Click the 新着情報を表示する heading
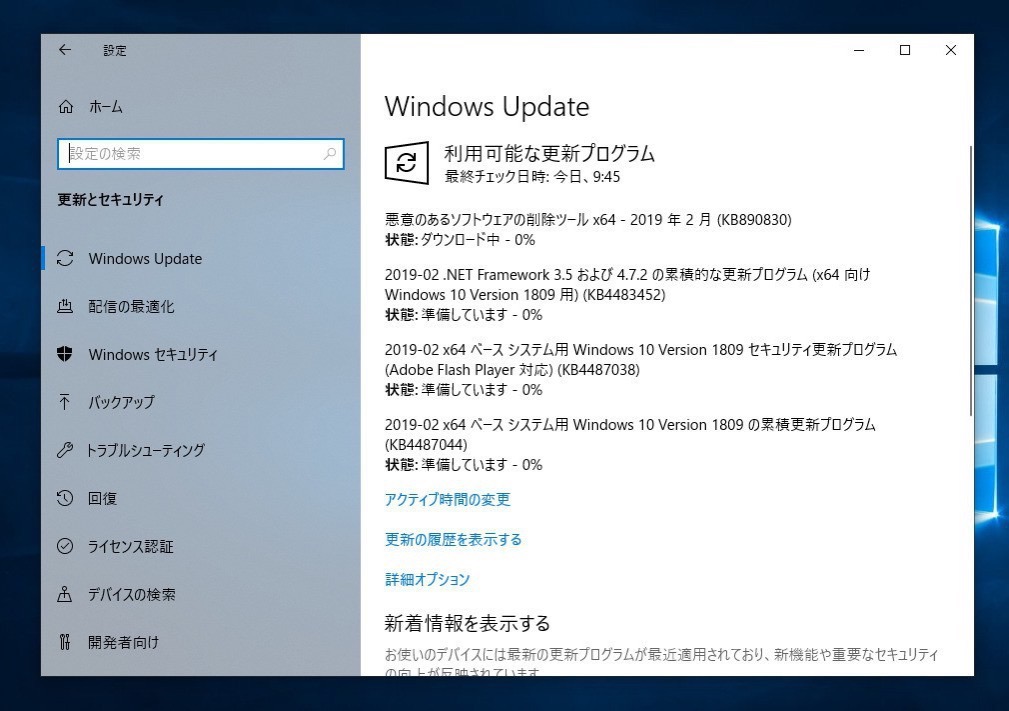The image size is (1009, 711). (467, 623)
